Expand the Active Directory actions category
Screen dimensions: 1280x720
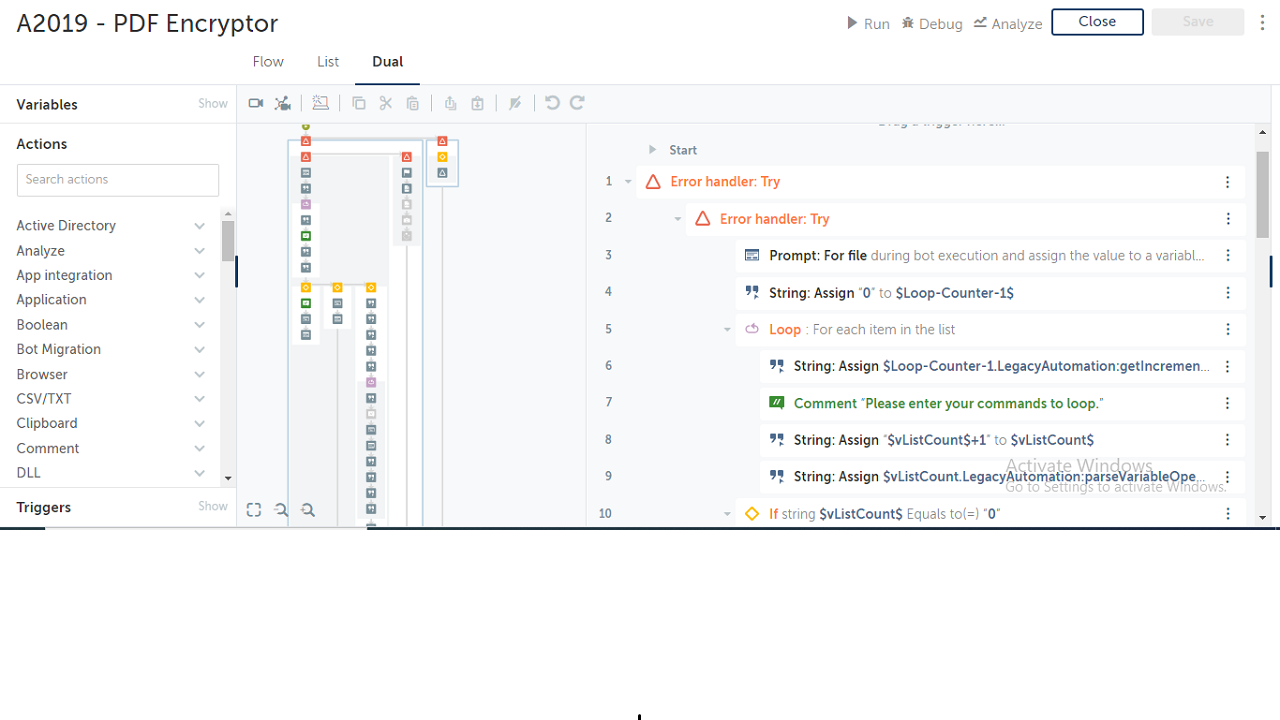tap(199, 226)
